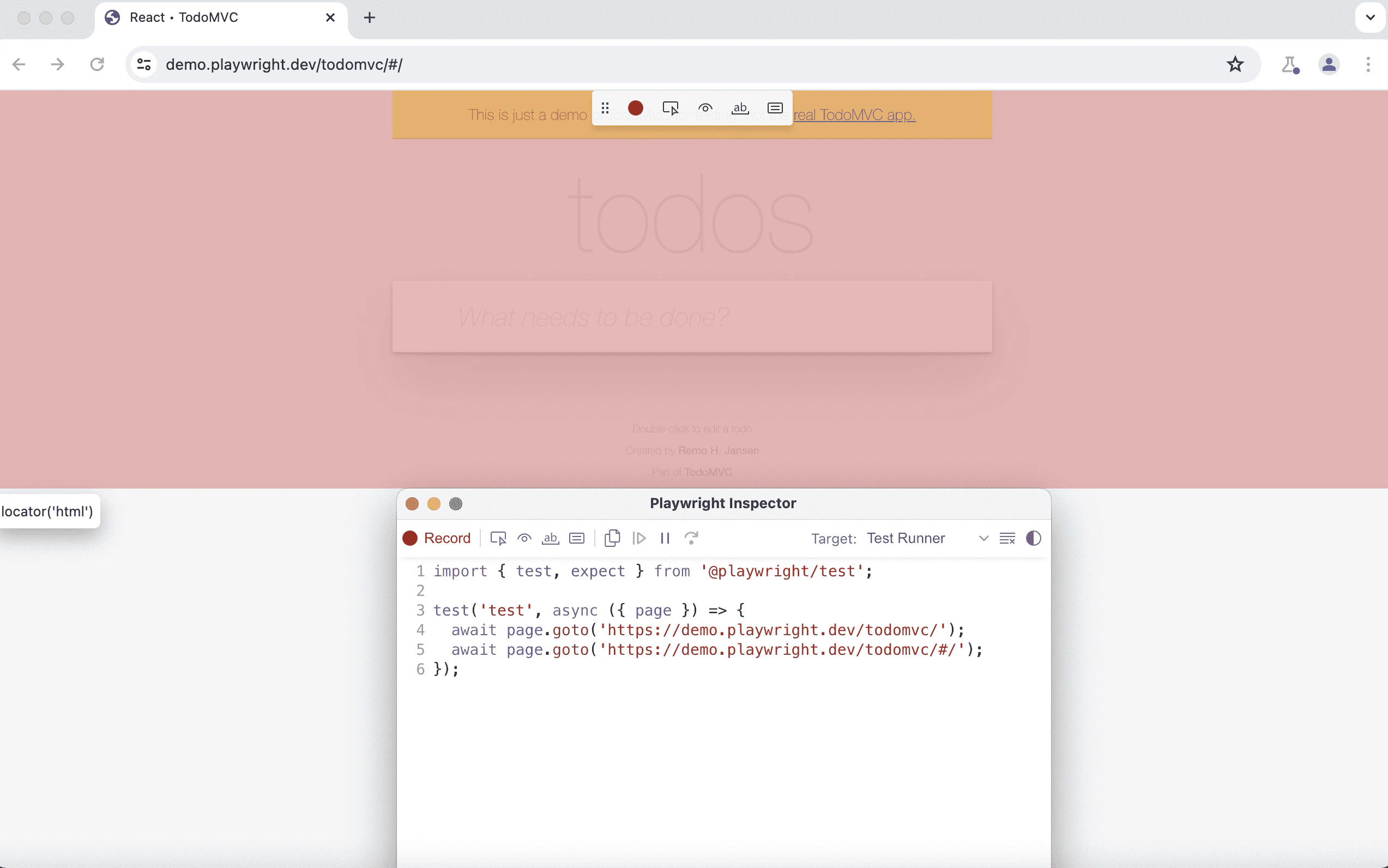Click the Step over icon in Inspector
This screenshot has height=868, width=1388.
(x=691, y=538)
